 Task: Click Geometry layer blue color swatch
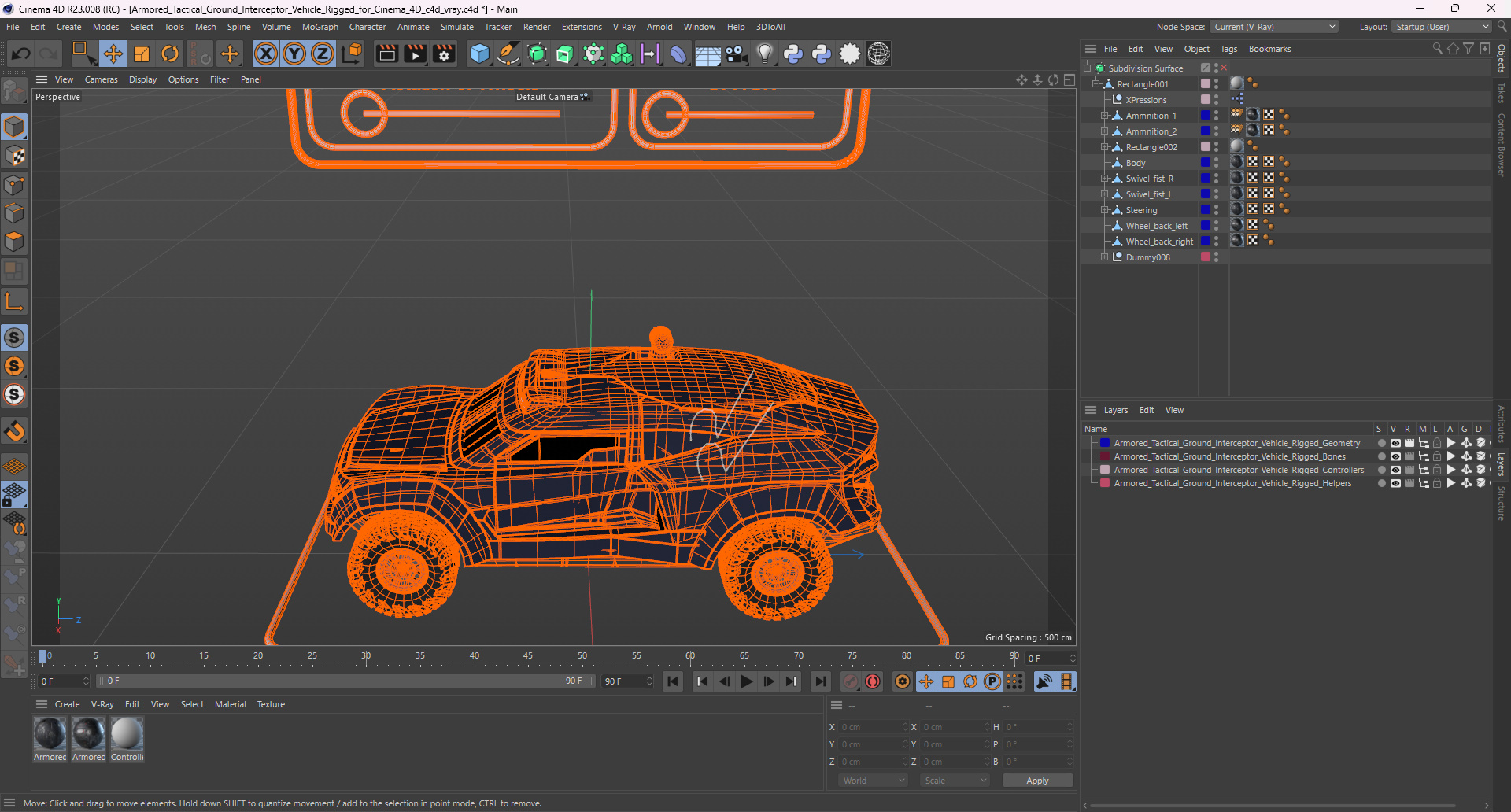tap(1104, 443)
